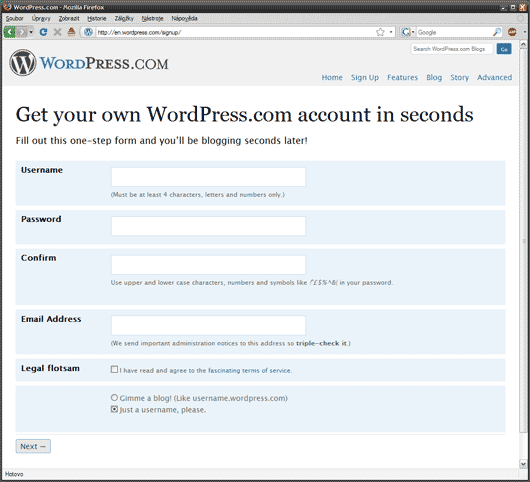The image size is (530, 482).
Task: Click the Stop loading X icon
Action: click(57, 32)
